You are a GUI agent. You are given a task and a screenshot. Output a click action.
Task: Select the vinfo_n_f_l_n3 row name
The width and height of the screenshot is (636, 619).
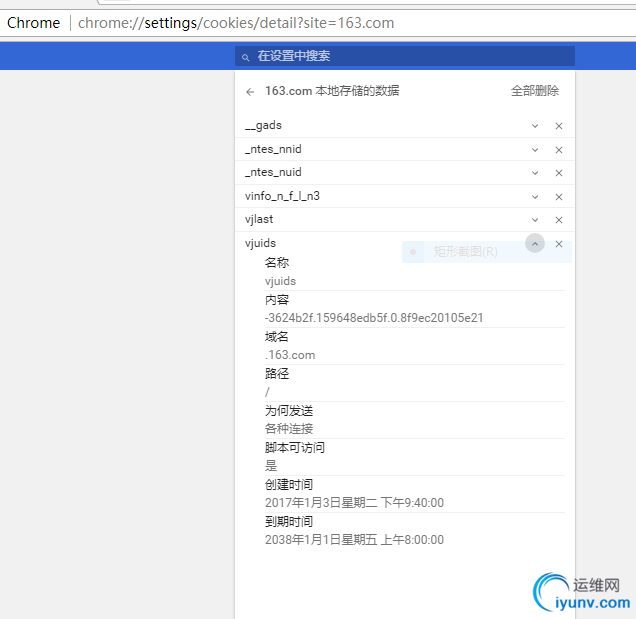(282, 196)
